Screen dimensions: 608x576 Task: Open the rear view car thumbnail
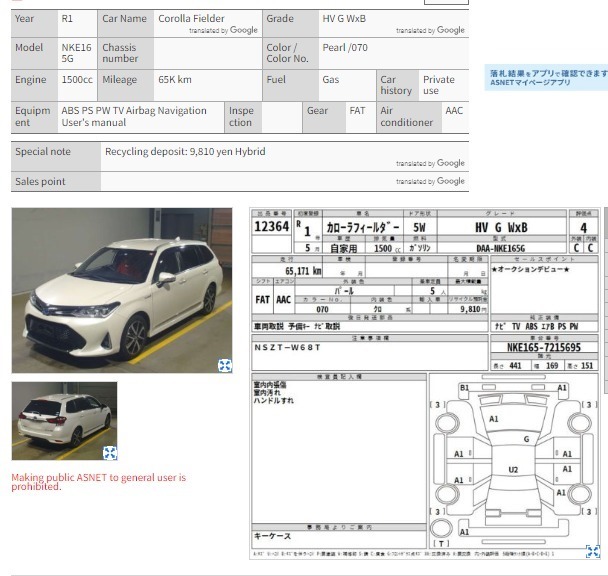[64, 418]
